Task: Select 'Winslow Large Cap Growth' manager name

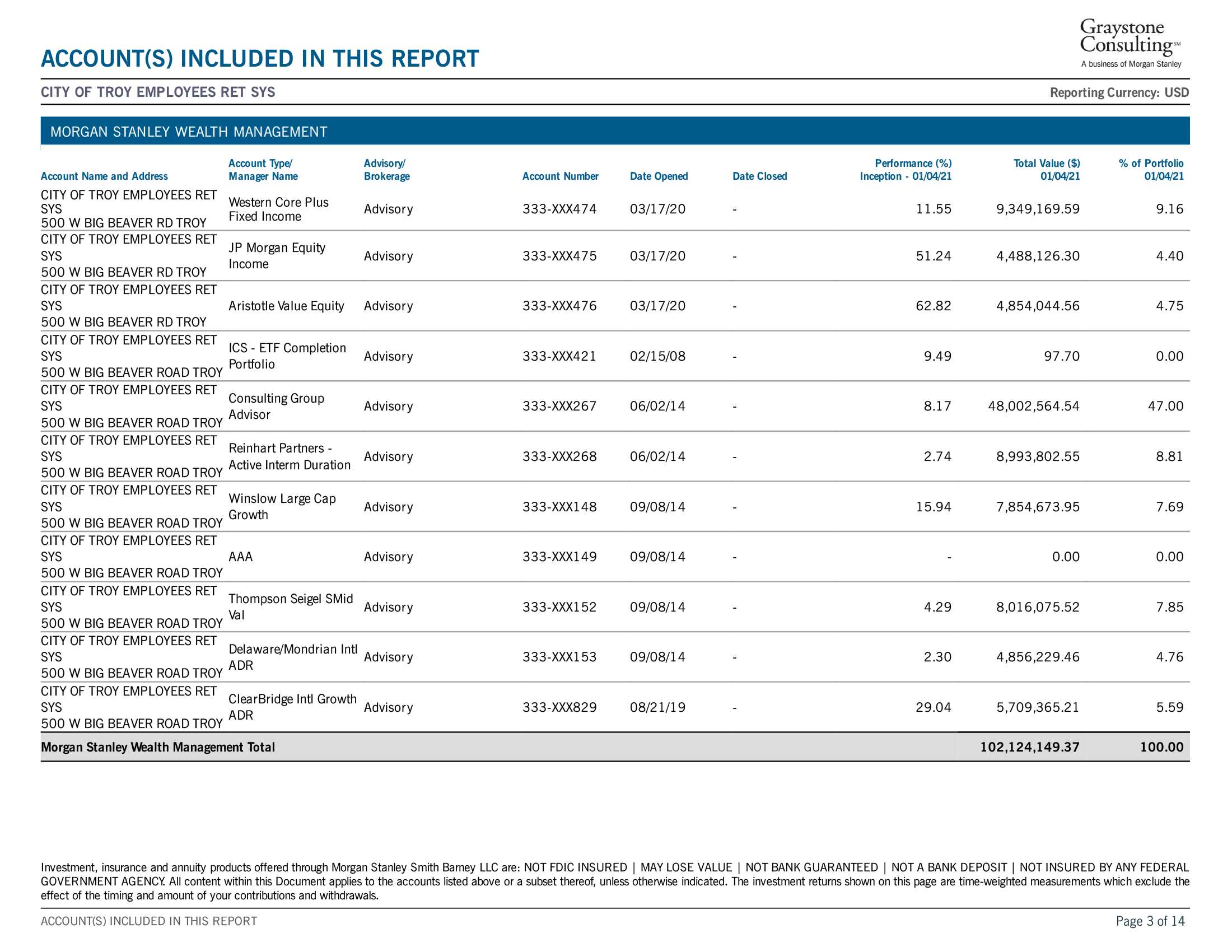Action: (282, 506)
